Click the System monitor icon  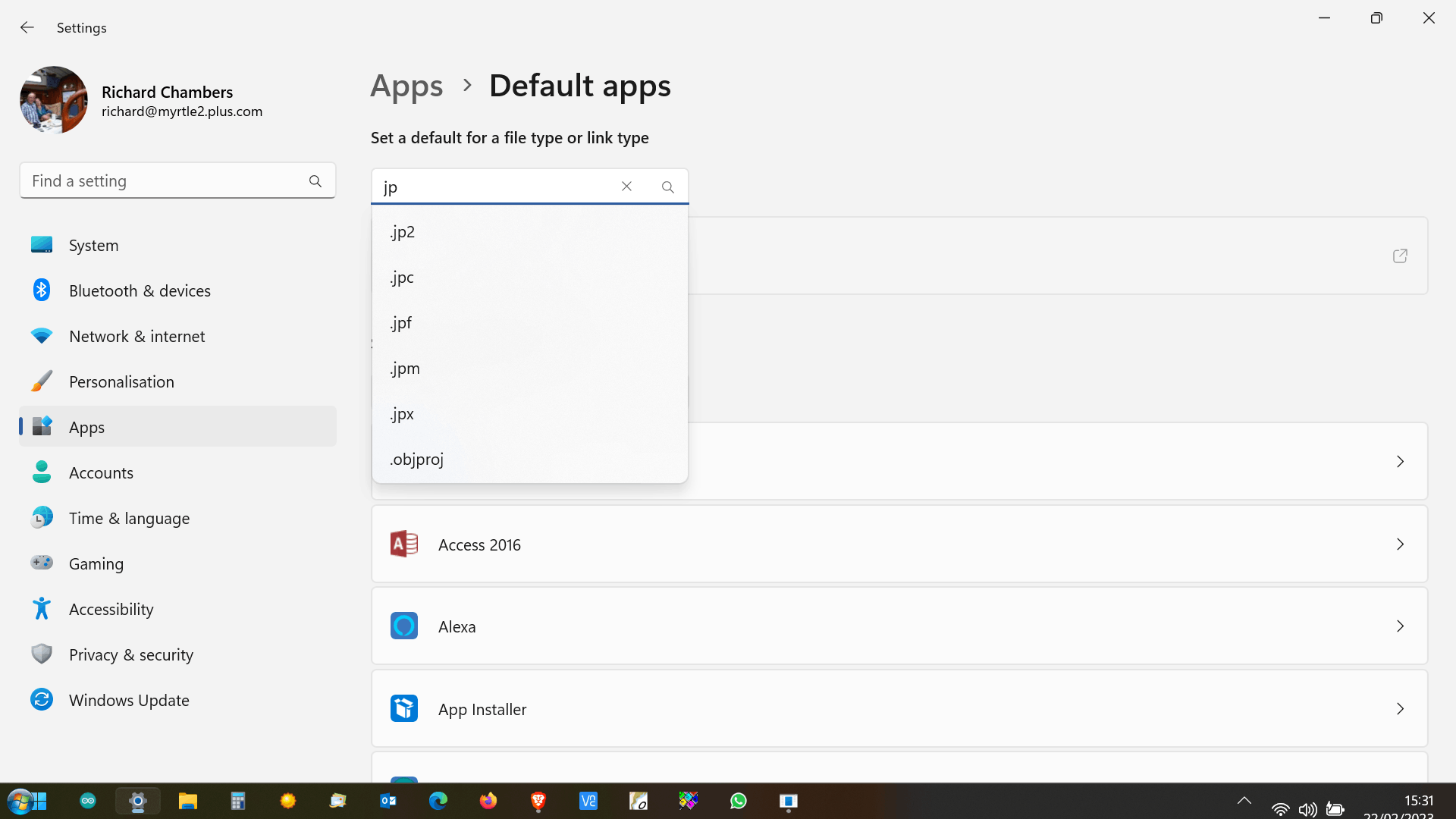click(x=42, y=244)
